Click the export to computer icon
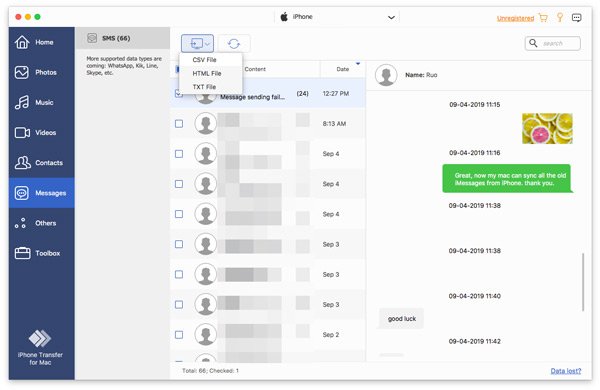 [x=196, y=43]
